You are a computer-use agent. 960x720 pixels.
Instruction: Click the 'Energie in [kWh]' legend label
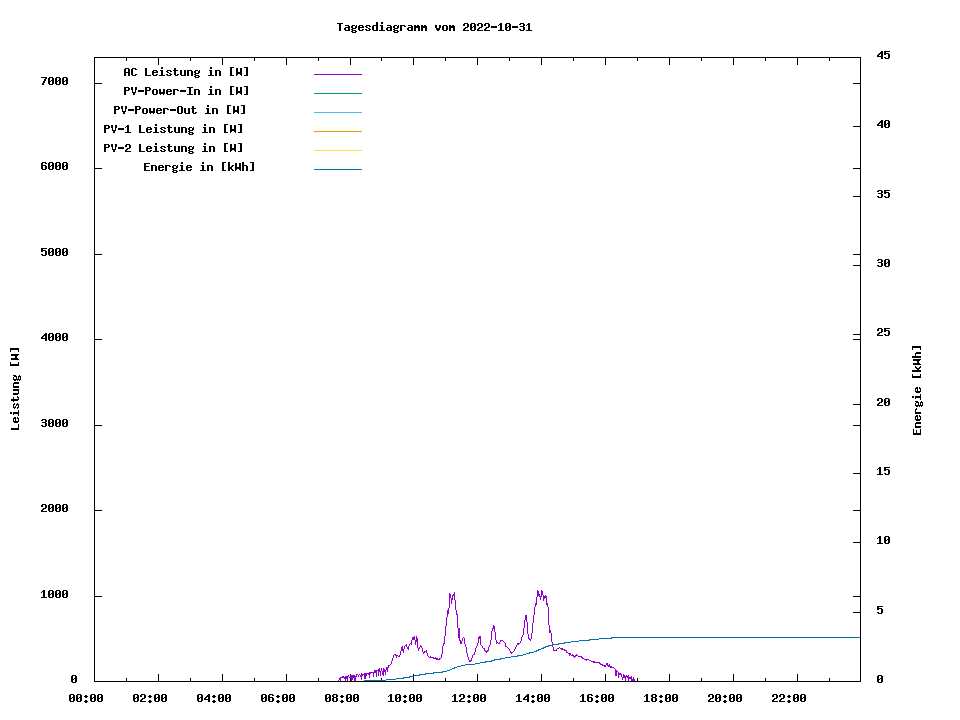pos(199,167)
